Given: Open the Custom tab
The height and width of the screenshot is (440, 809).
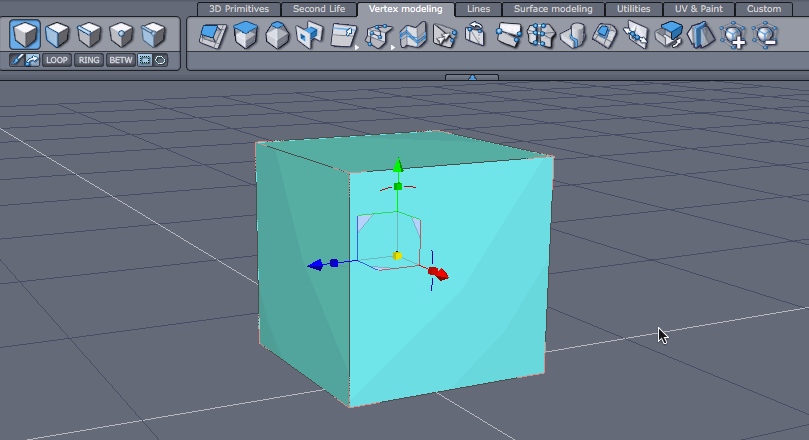Looking at the screenshot, I should tap(764, 9).
